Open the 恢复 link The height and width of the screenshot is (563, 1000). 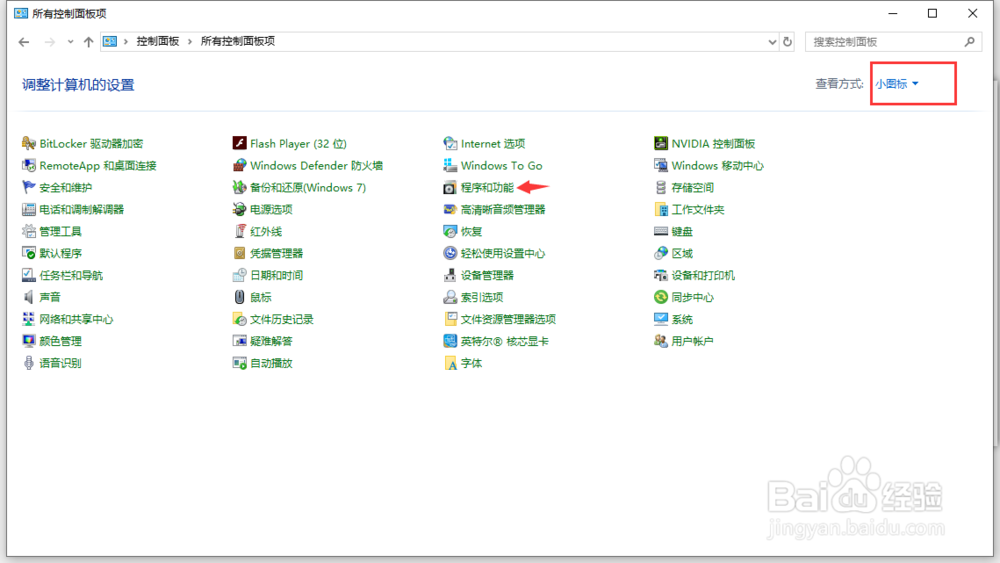click(471, 231)
